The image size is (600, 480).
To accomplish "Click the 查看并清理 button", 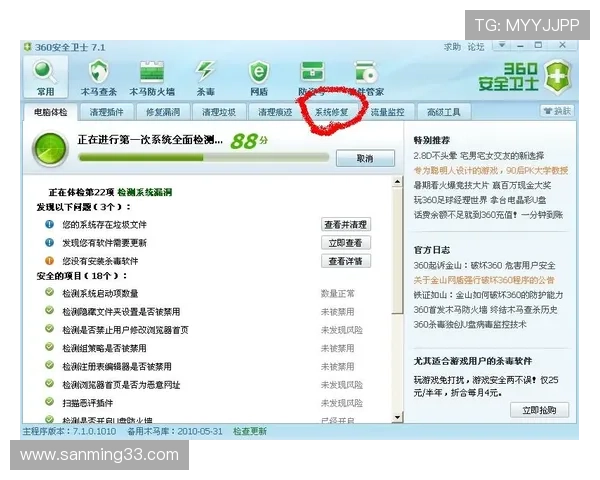I will (x=346, y=225).
